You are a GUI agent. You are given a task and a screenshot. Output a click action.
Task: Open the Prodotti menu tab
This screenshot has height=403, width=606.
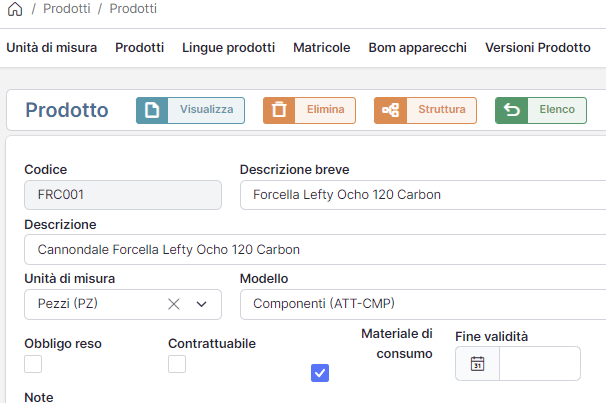click(140, 48)
